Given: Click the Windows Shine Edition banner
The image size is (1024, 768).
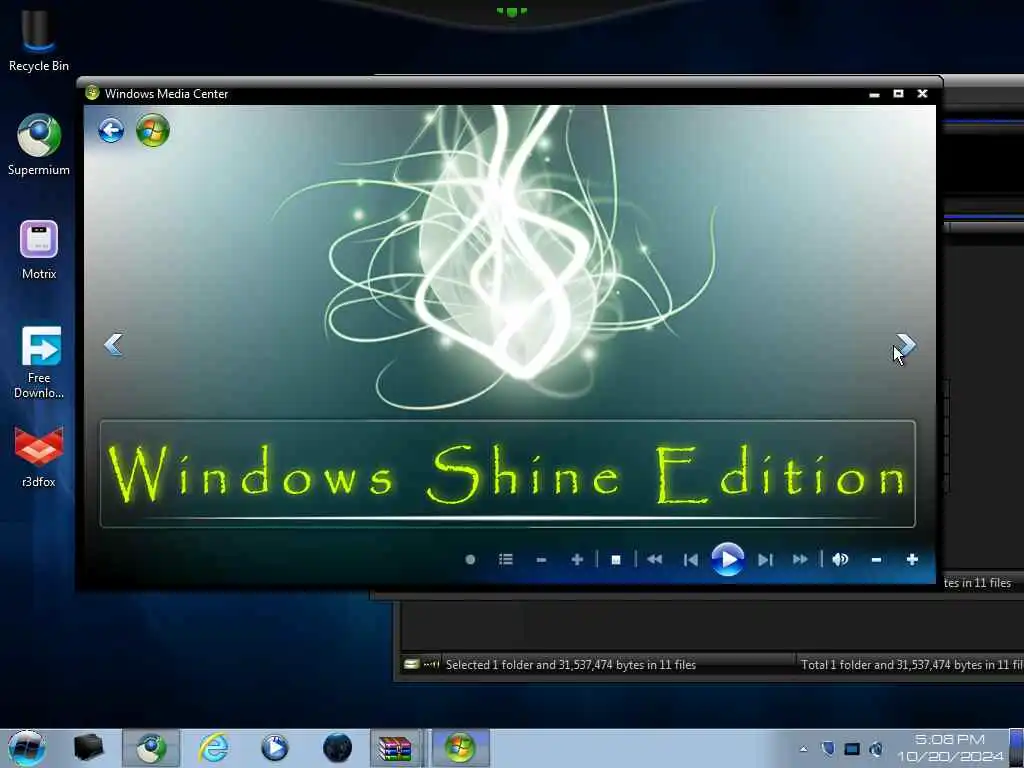Looking at the screenshot, I should [507, 474].
